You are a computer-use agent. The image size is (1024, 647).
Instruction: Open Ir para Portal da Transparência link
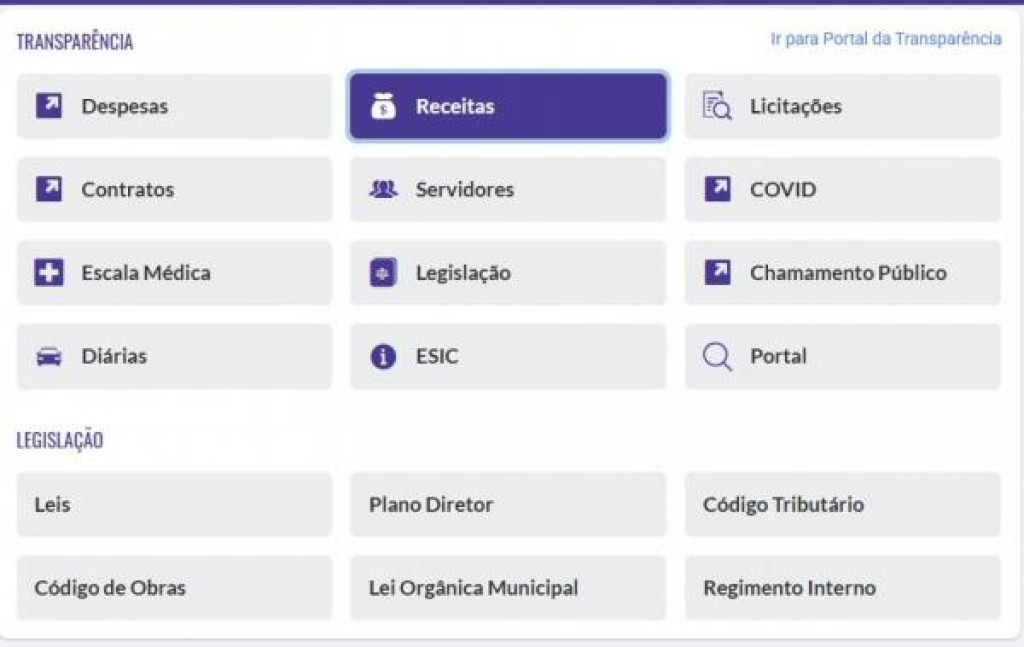(x=885, y=39)
